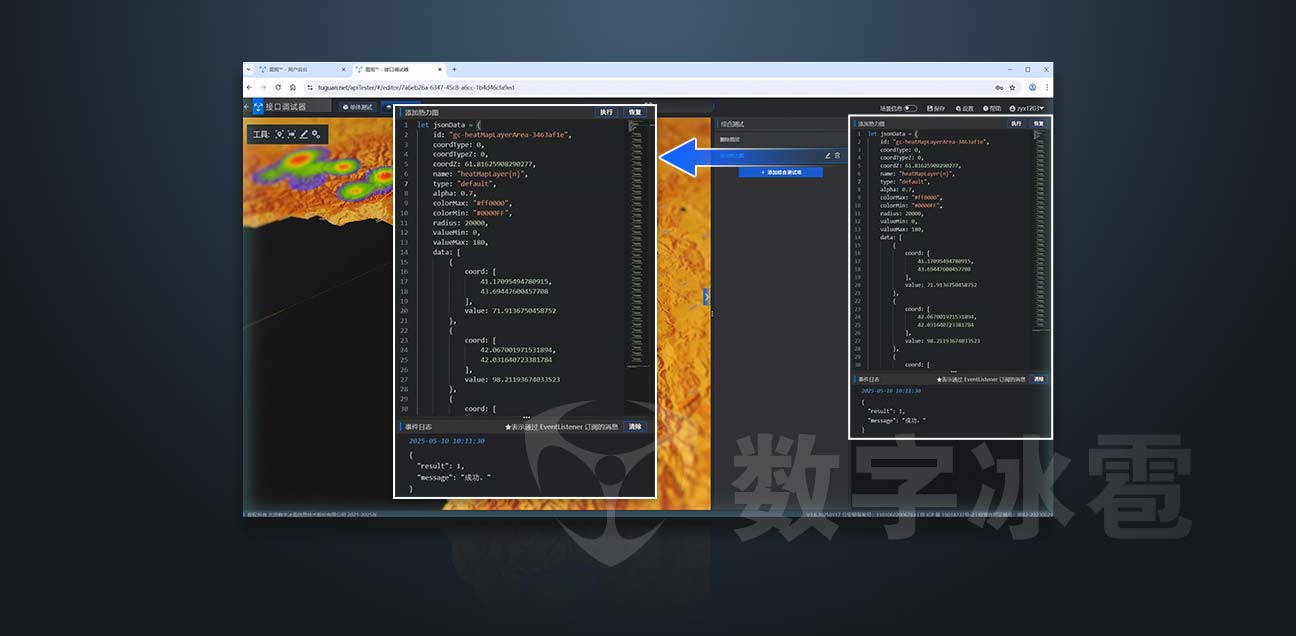The width and height of the screenshot is (1296, 636).
Task: Click the site info icon in the address bar
Action: point(310,87)
